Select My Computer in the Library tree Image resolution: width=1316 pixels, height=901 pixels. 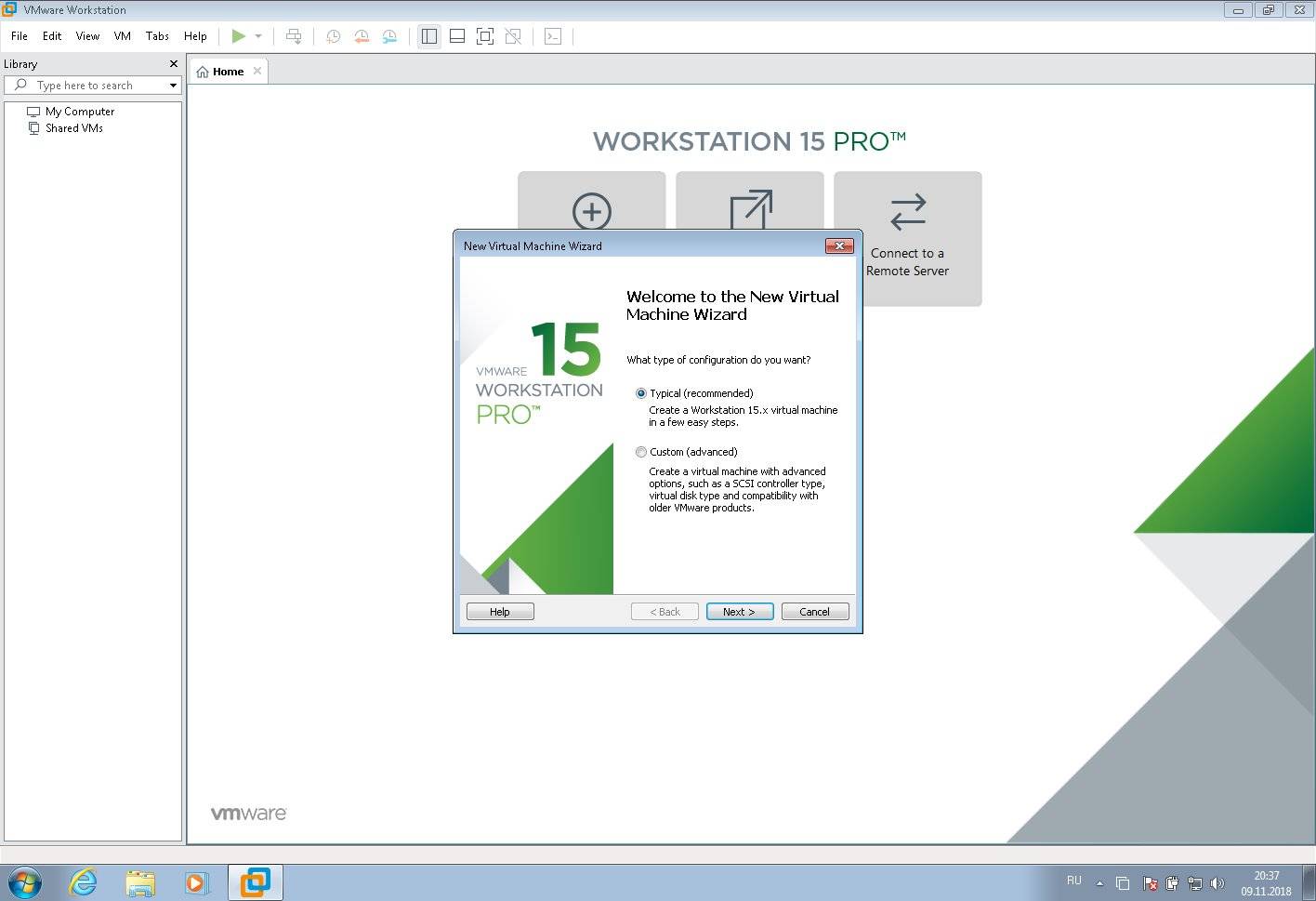coord(71,112)
